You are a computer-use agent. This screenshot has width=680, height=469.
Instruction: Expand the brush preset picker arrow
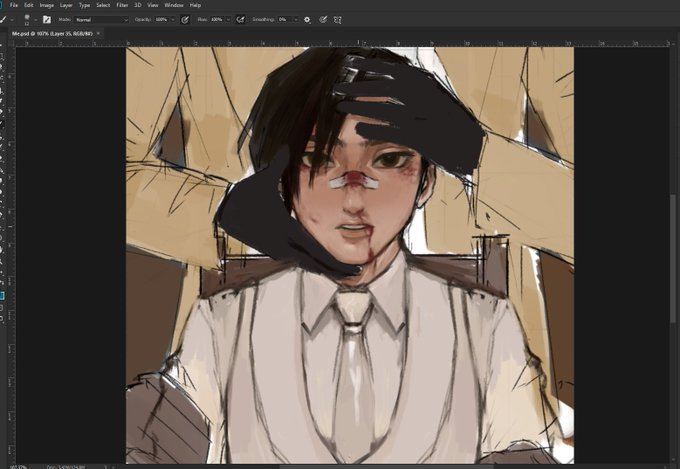(x=36, y=20)
